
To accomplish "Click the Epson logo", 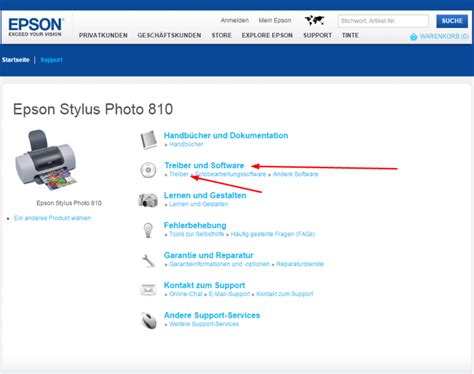I will (35, 27).
